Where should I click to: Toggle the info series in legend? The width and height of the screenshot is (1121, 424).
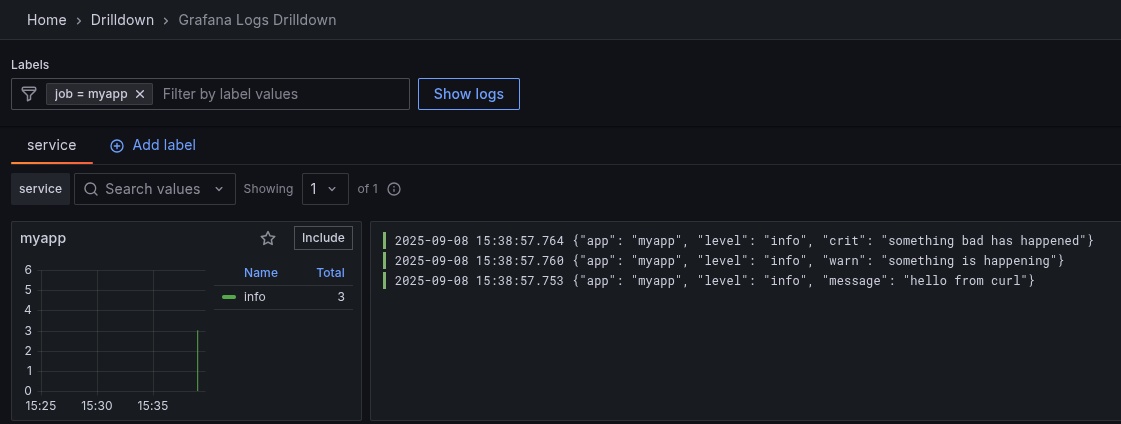[255, 296]
